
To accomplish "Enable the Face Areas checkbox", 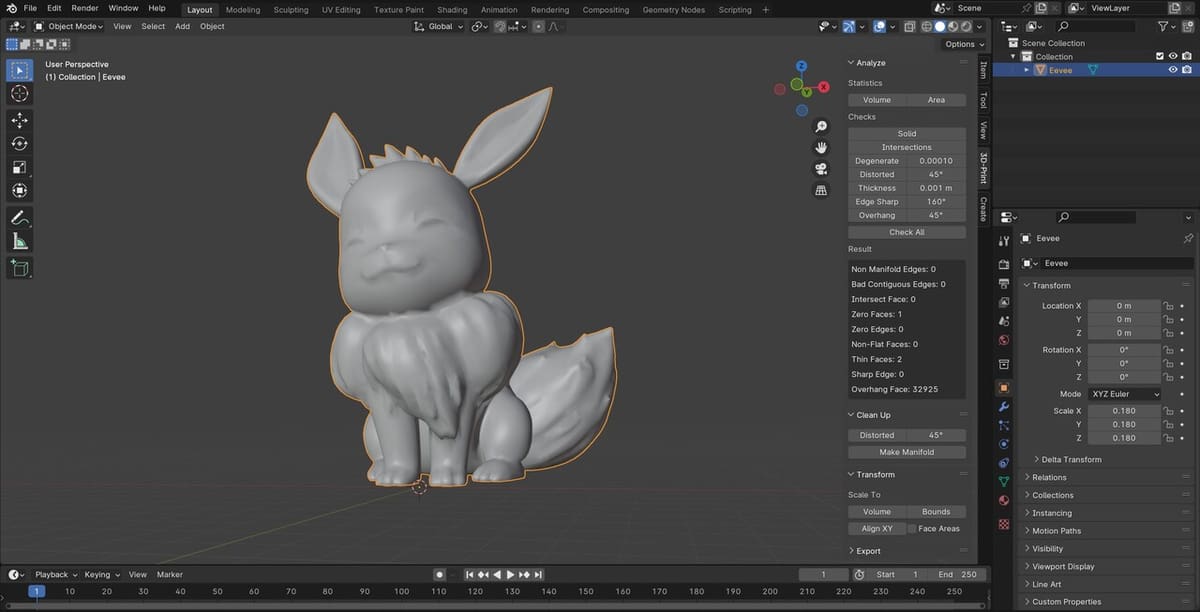I will [x=912, y=528].
